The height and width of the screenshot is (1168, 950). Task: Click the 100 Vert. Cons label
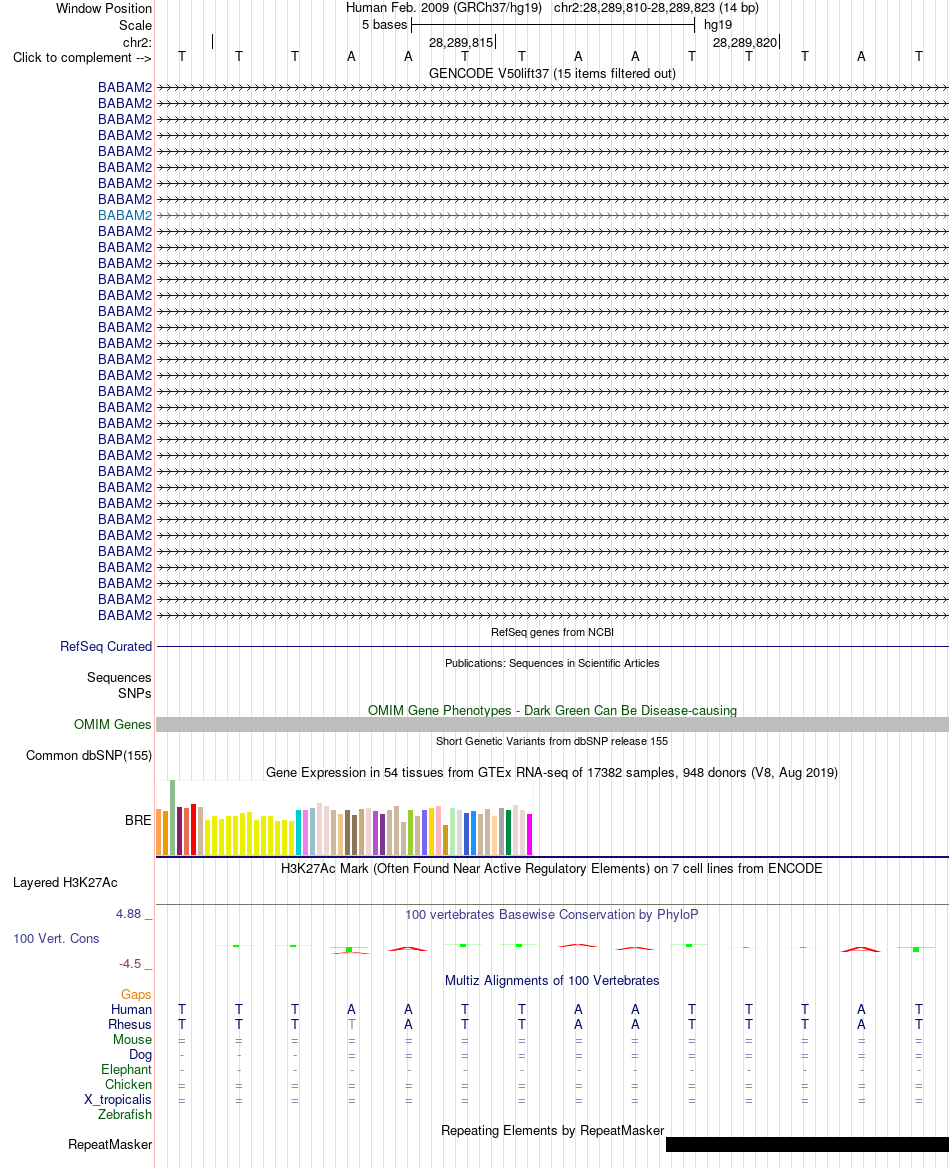(x=56, y=939)
